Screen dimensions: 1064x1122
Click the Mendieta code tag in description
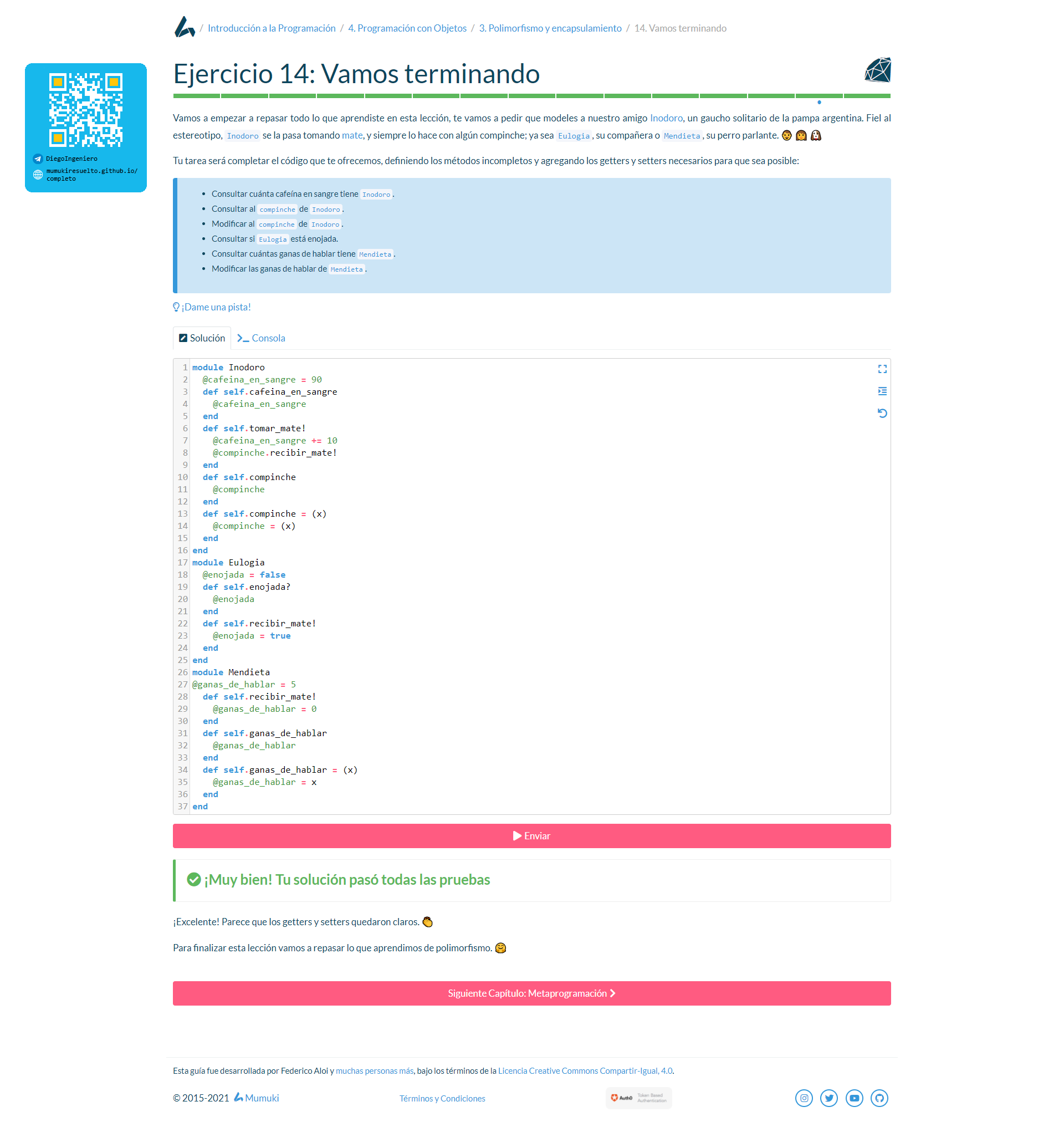point(681,136)
